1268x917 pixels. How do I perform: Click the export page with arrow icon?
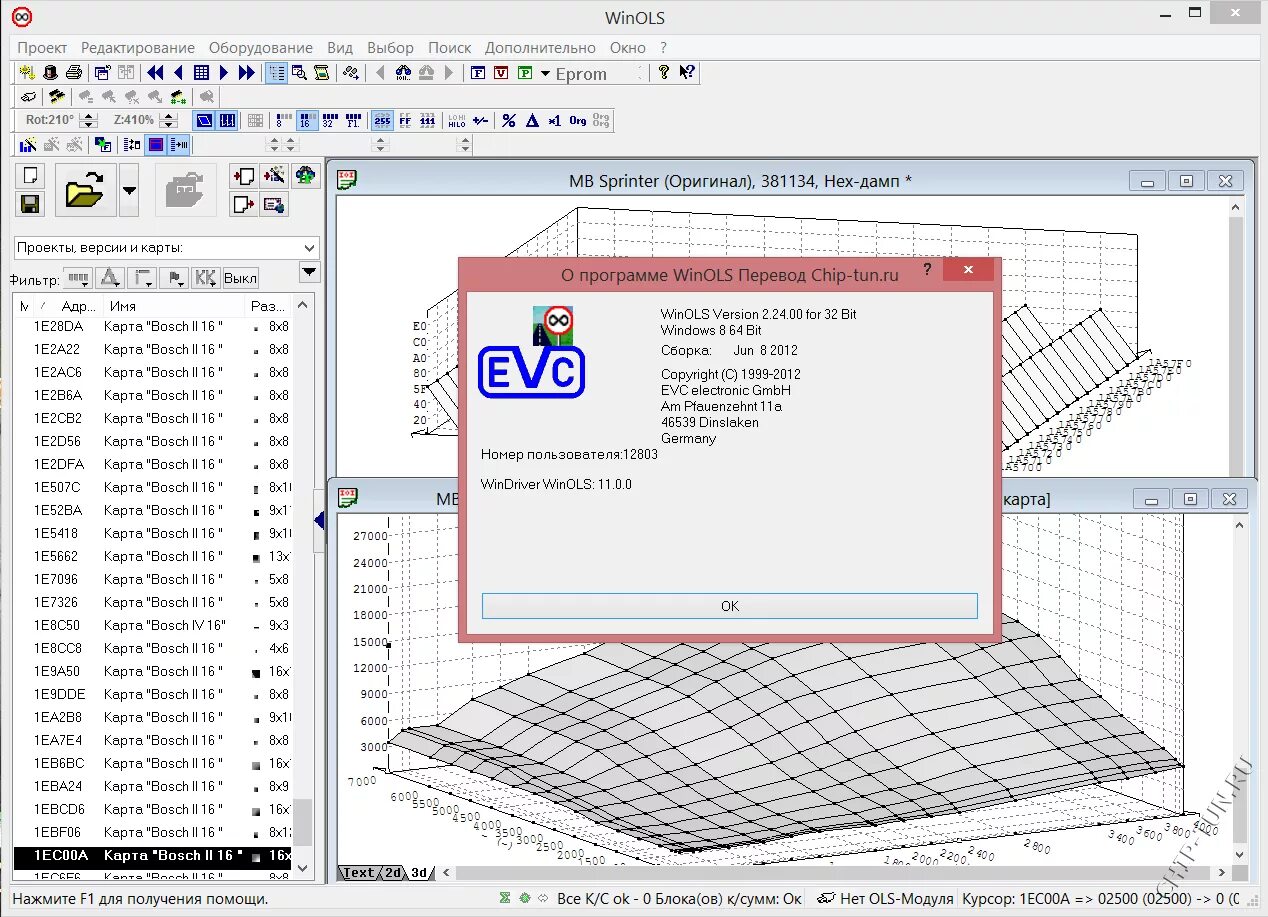(243, 204)
